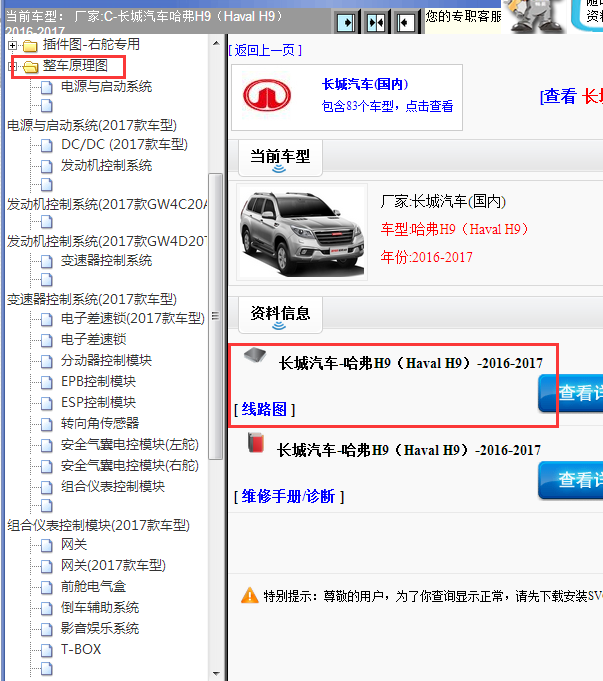This screenshot has height=681, width=603.
Task: Click the page icon beside EPB控制模块
Action: pyautogui.click(x=46, y=382)
